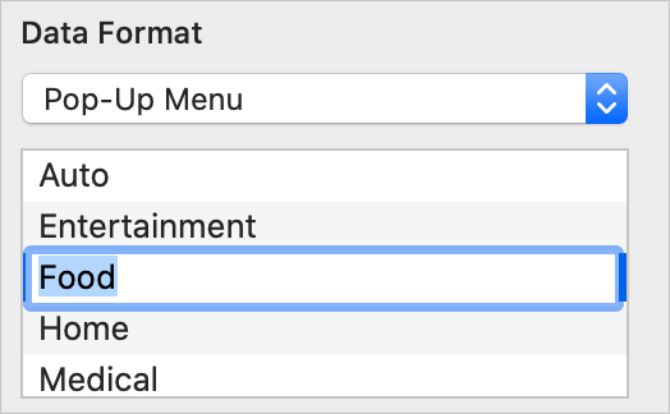
Task: Open the Data Format pop-up dropdown
Action: tap(324, 98)
